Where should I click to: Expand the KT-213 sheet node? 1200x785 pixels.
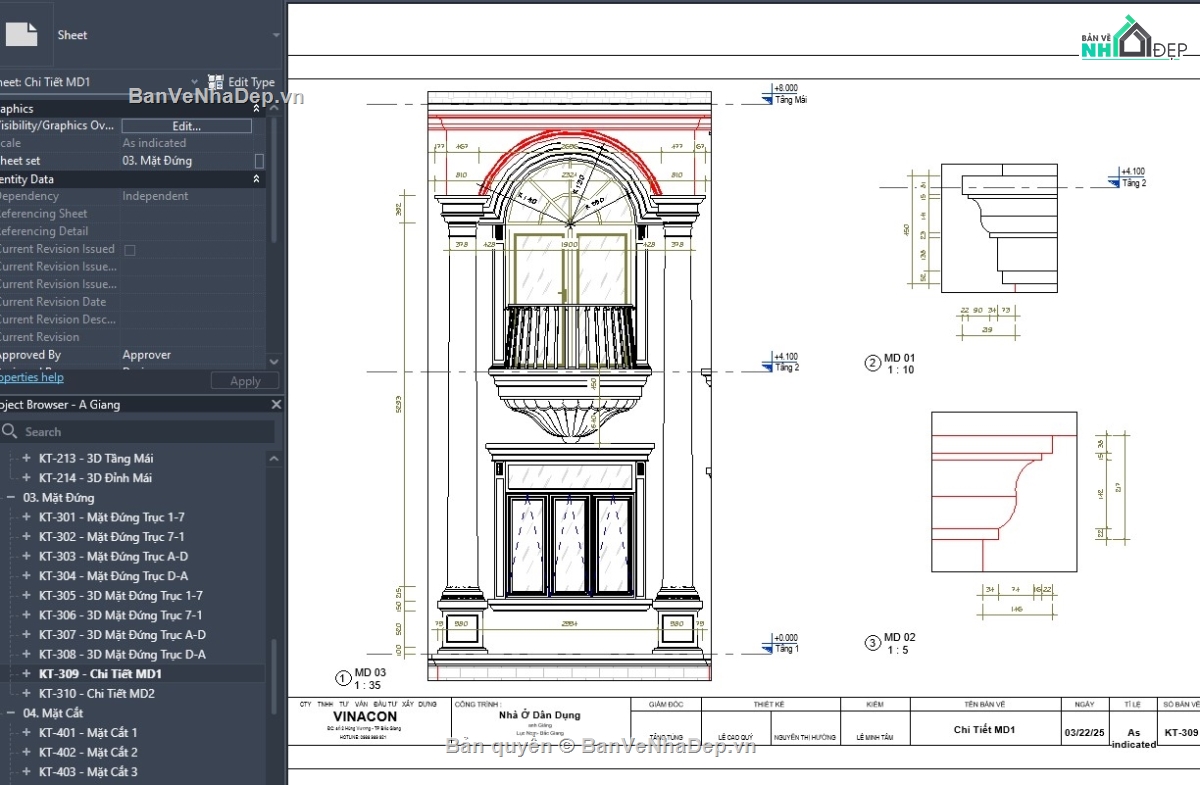tap(27, 458)
